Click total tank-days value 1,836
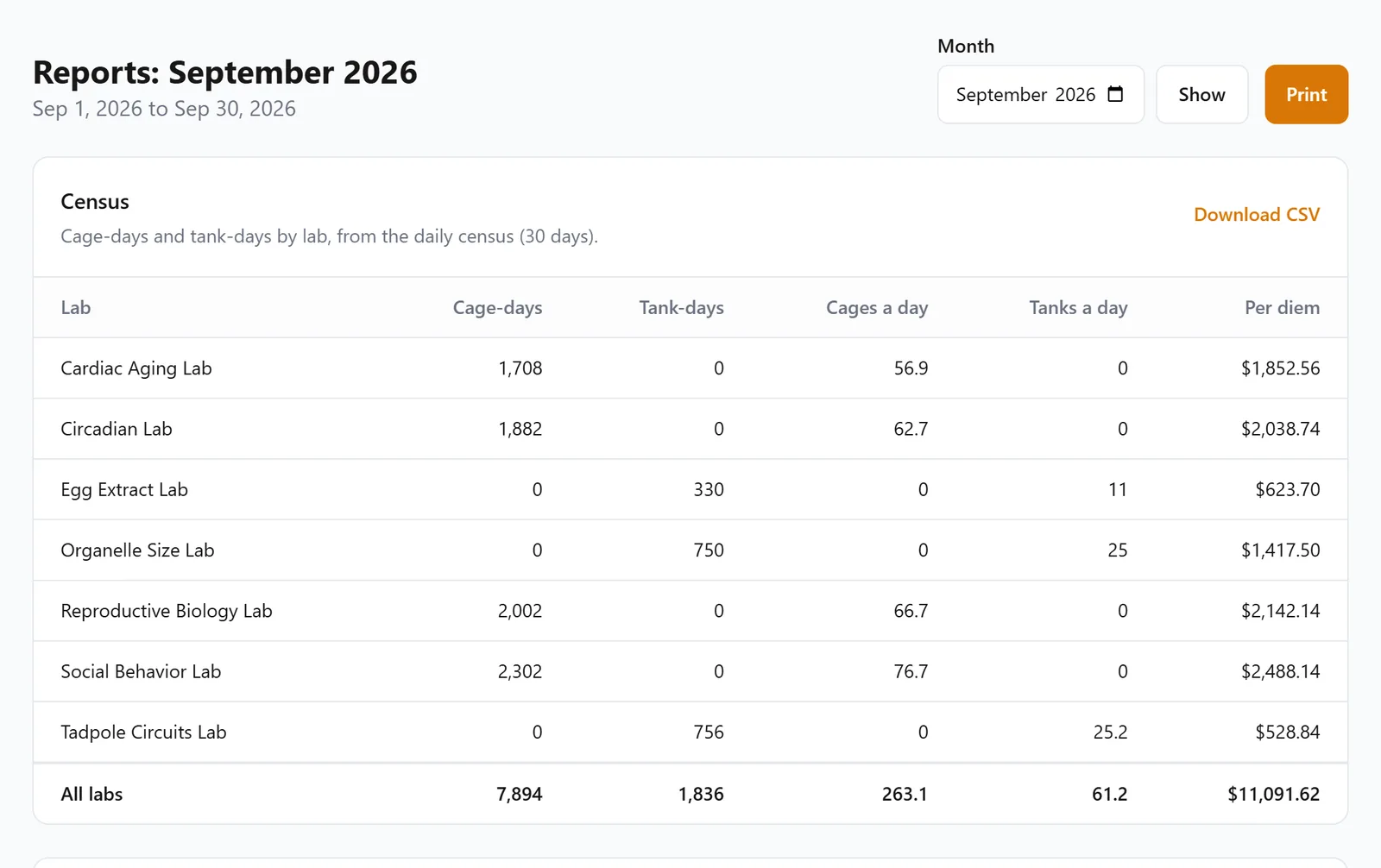 (x=701, y=794)
